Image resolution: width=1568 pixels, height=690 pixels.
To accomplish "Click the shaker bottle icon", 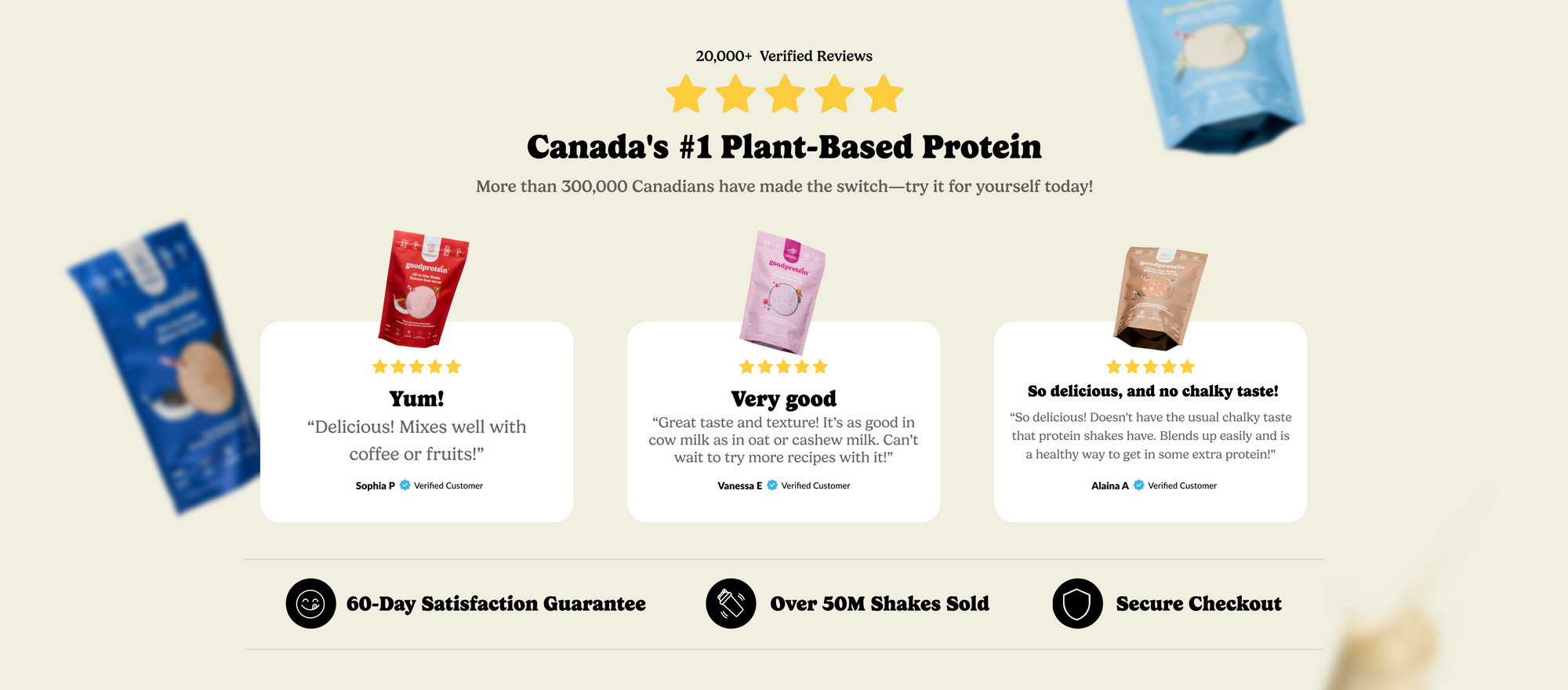I will click(x=731, y=604).
